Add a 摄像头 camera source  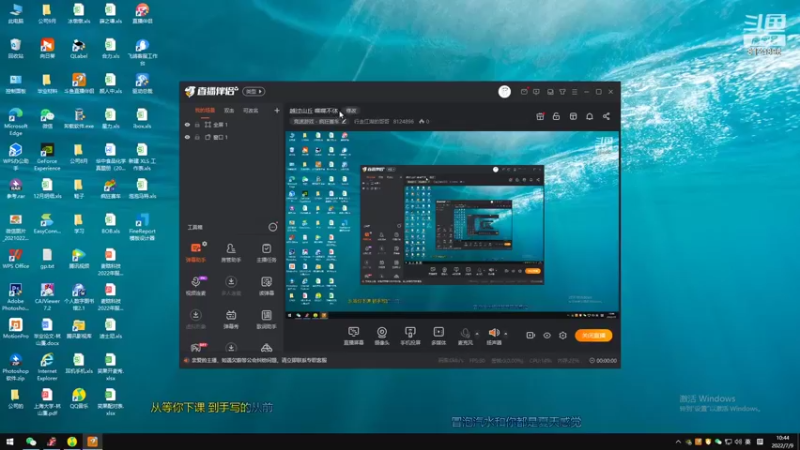(x=382, y=336)
